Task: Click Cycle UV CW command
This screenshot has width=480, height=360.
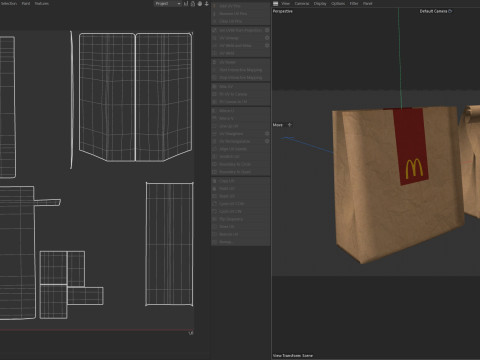Action: 241,212
